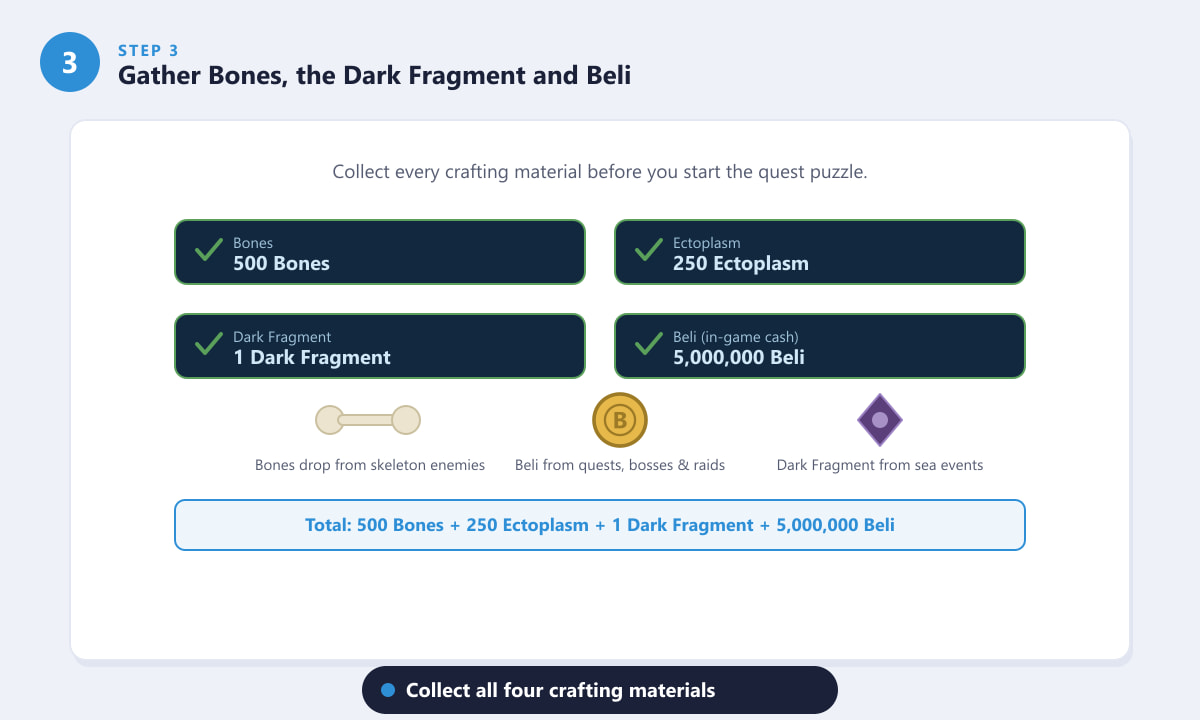Click the bone icon illustration

click(x=368, y=420)
